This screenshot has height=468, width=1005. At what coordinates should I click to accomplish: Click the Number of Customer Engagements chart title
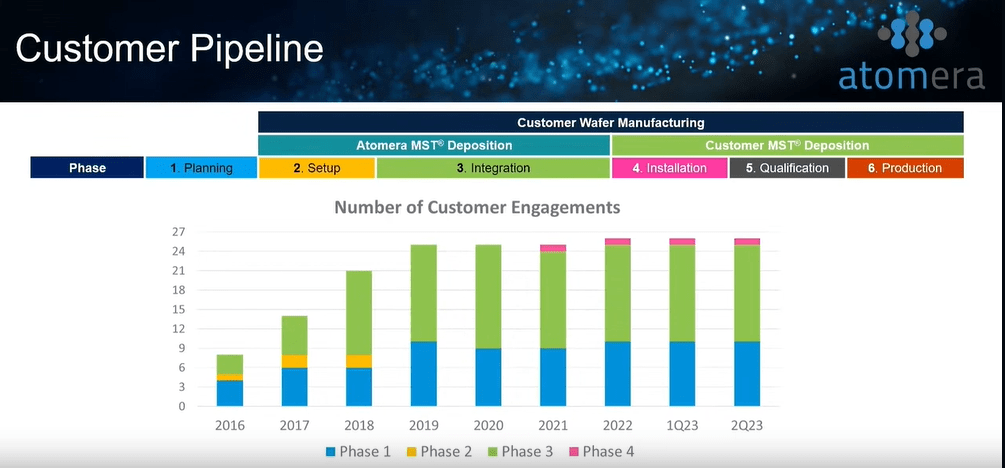(x=477, y=208)
